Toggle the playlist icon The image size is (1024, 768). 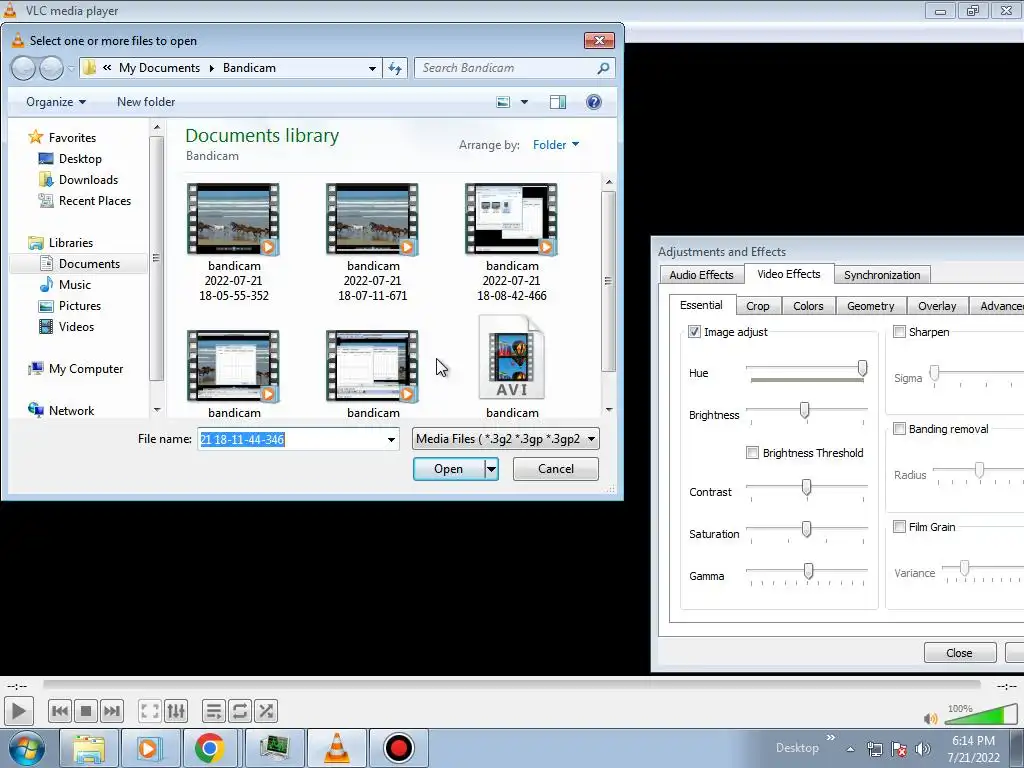(214, 711)
